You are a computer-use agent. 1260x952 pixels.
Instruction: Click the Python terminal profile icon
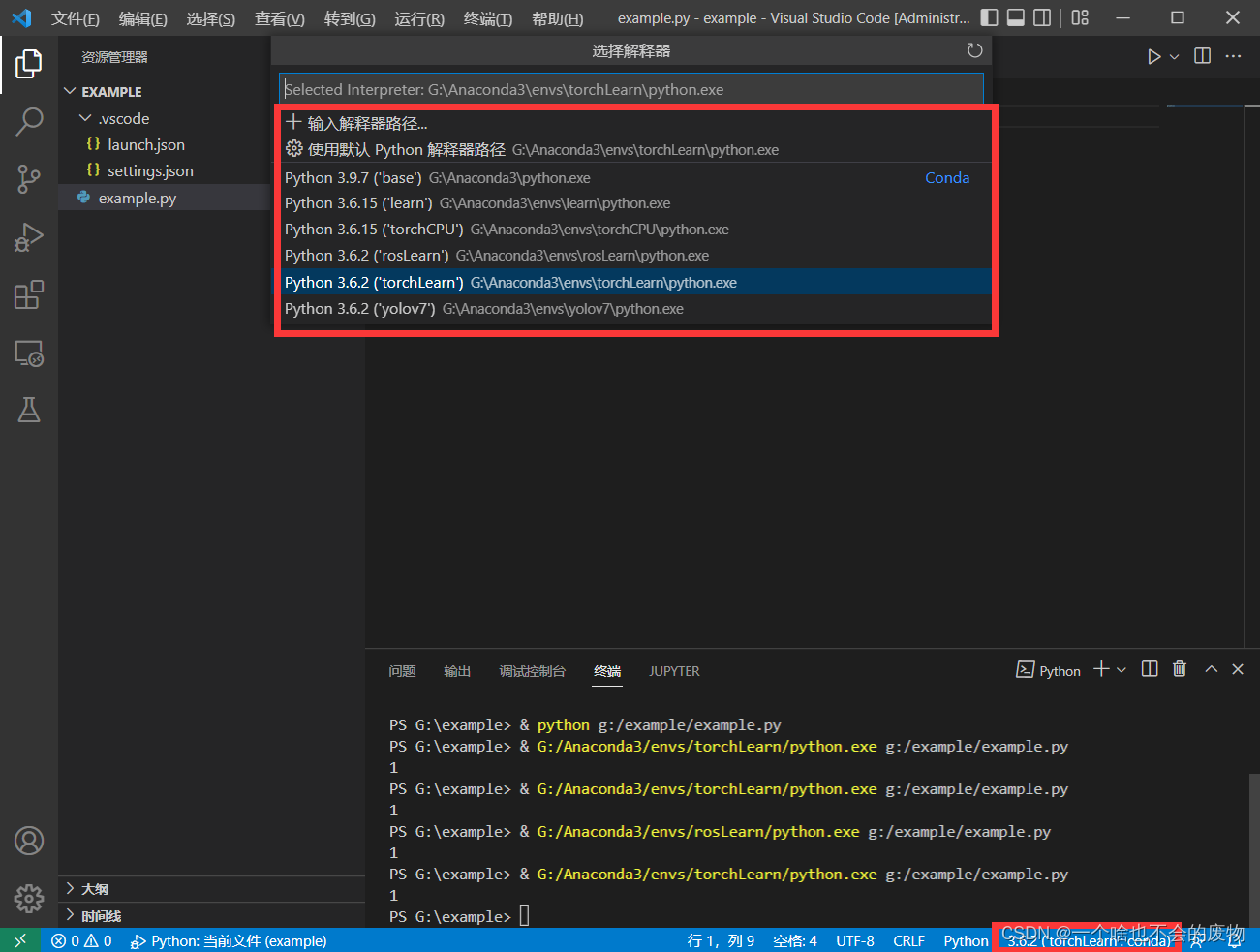1025,670
